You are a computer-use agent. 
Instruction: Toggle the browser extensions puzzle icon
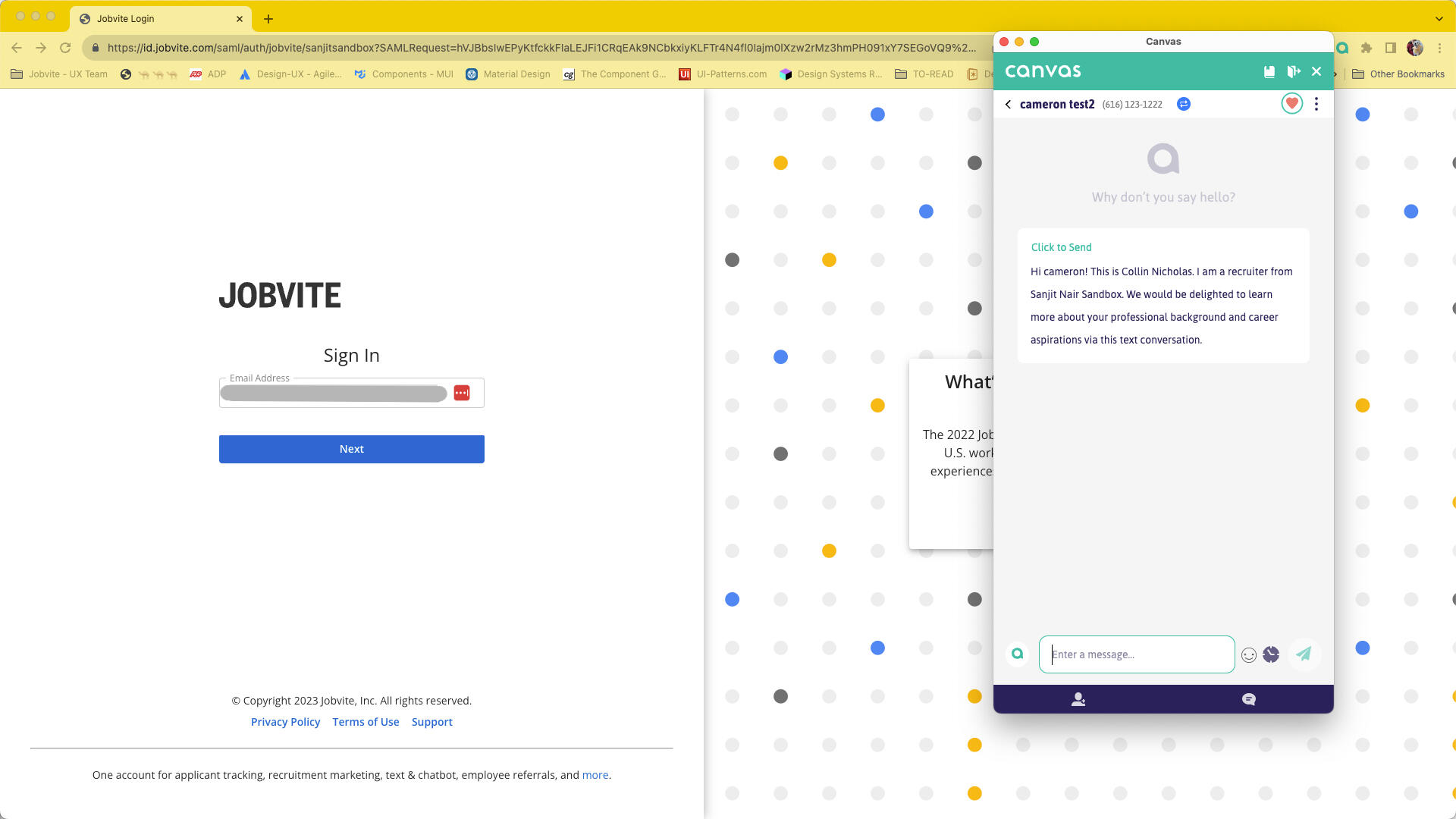pyautogui.click(x=1367, y=47)
